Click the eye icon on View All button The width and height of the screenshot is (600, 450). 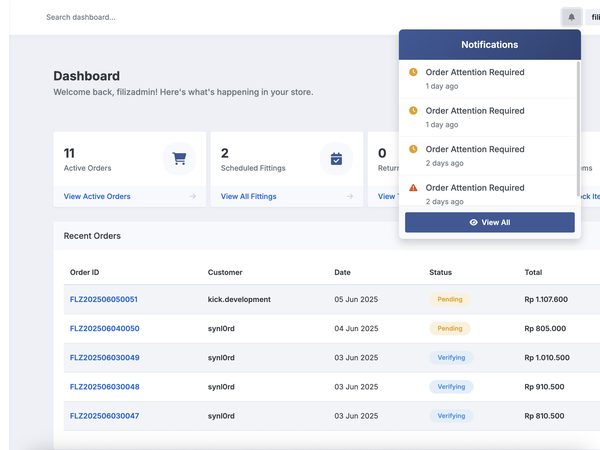click(x=473, y=222)
